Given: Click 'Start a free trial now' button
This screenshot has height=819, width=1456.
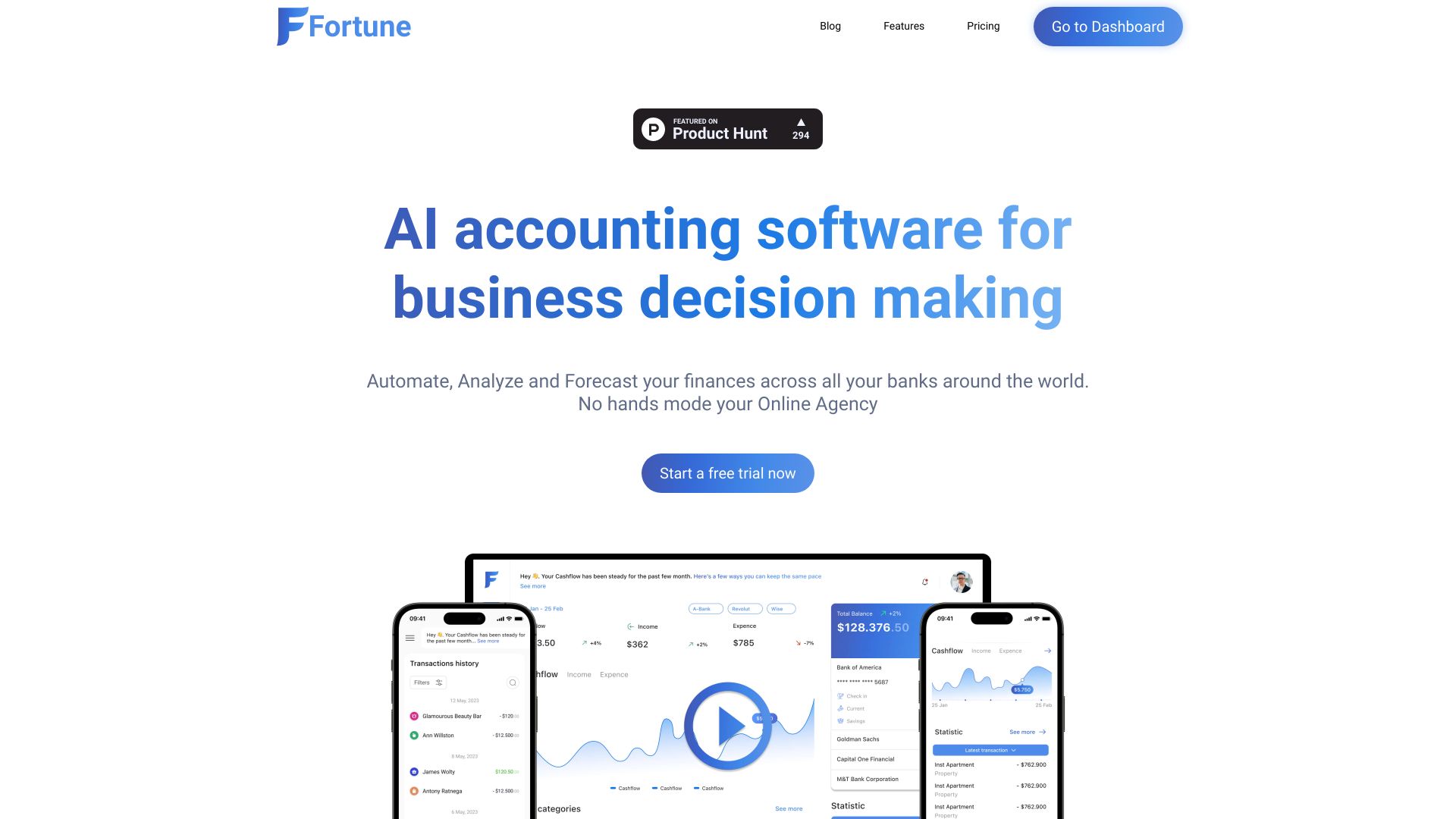Looking at the screenshot, I should (x=727, y=472).
